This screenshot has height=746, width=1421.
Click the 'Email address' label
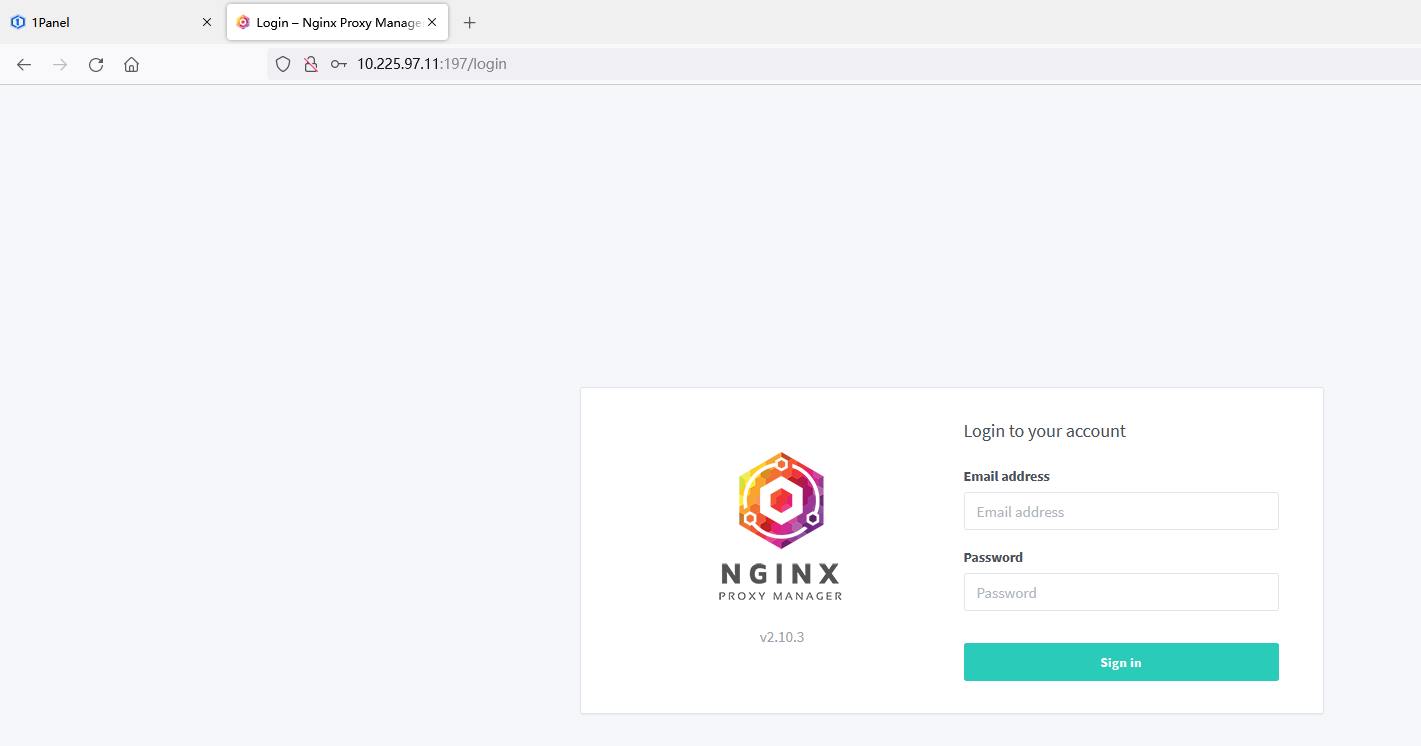[1006, 476]
